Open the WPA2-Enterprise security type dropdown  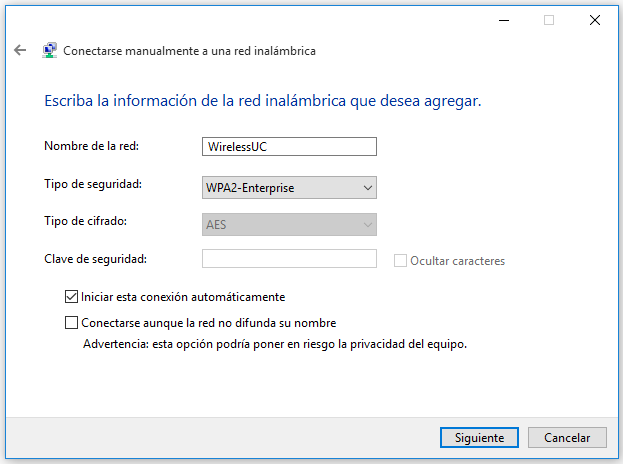tap(289, 187)
